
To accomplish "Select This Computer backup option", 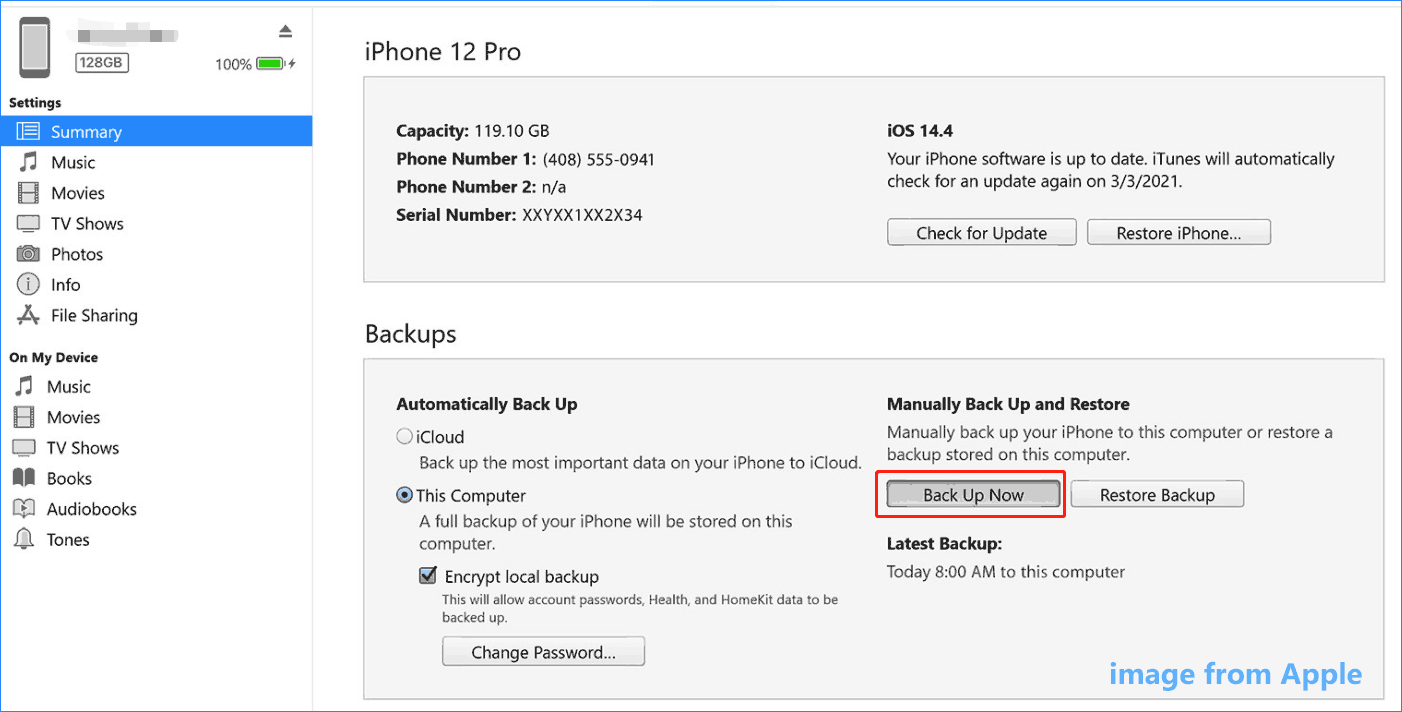I will pyautogui.click(x=405, y=495).
